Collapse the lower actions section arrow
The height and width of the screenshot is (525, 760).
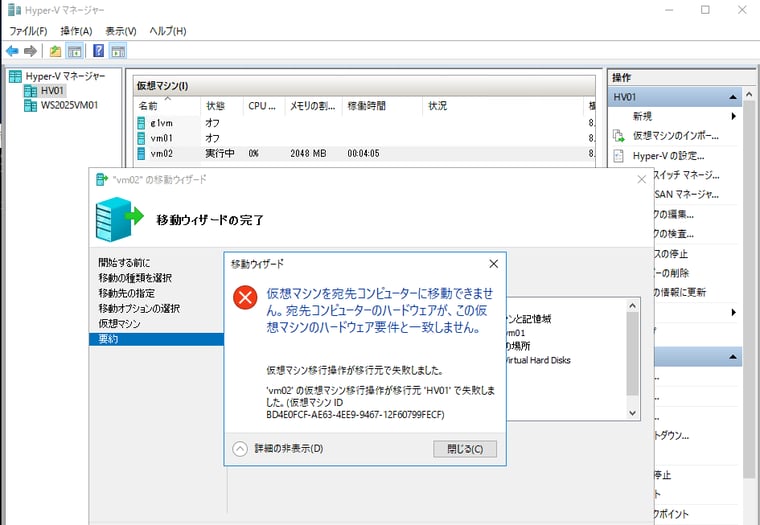tap(732, 357)
